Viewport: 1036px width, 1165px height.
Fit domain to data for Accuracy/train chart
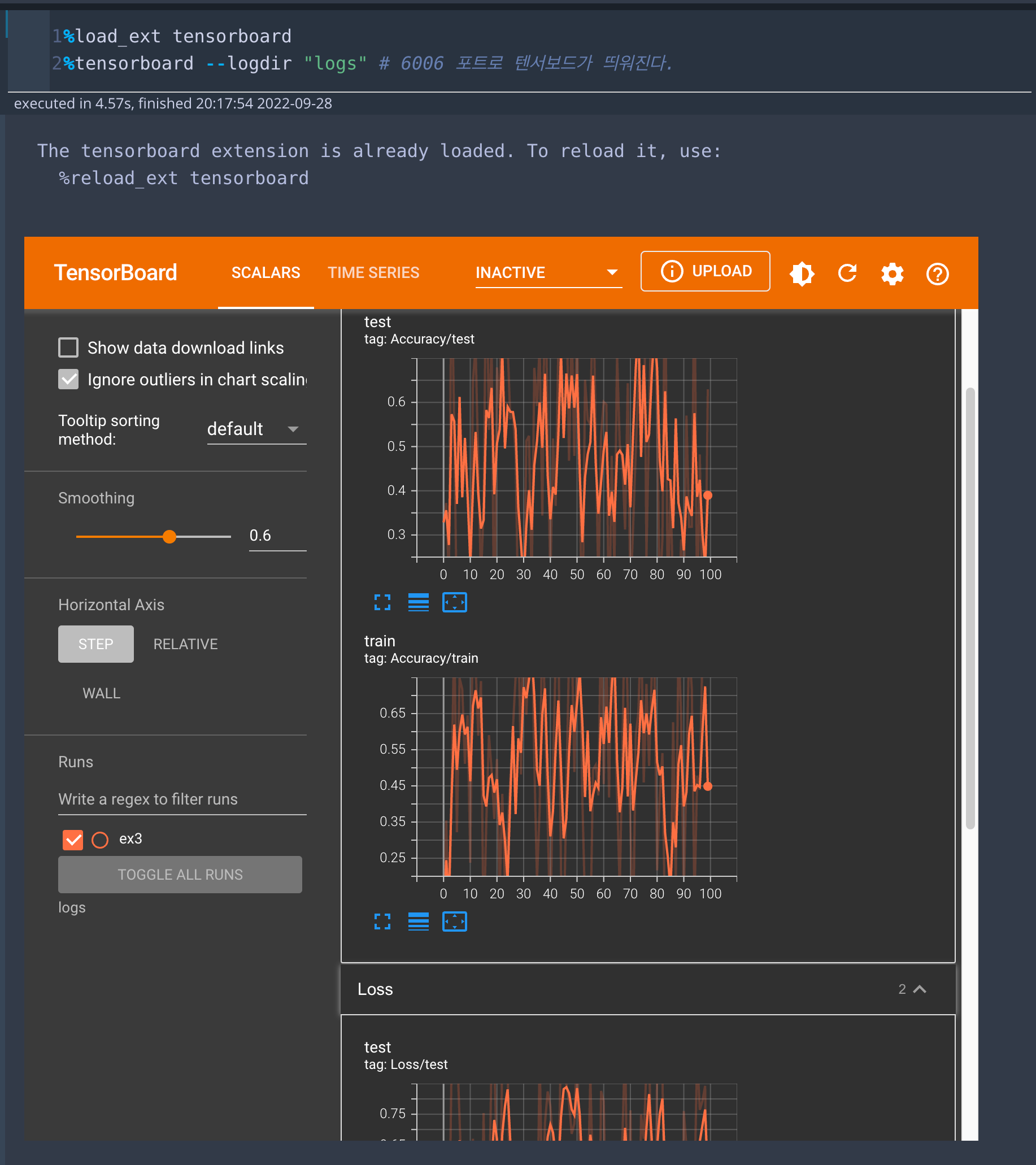(x=454, y=921)
